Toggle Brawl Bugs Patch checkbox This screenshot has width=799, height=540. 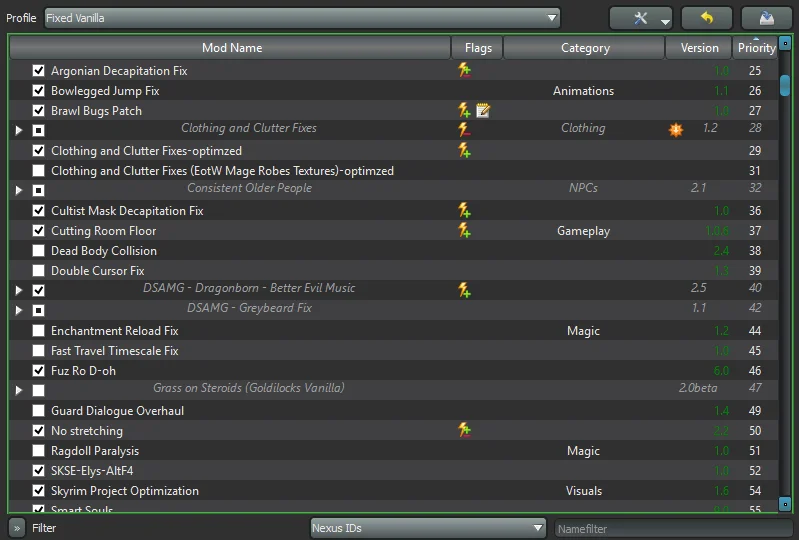coord(38,110)
